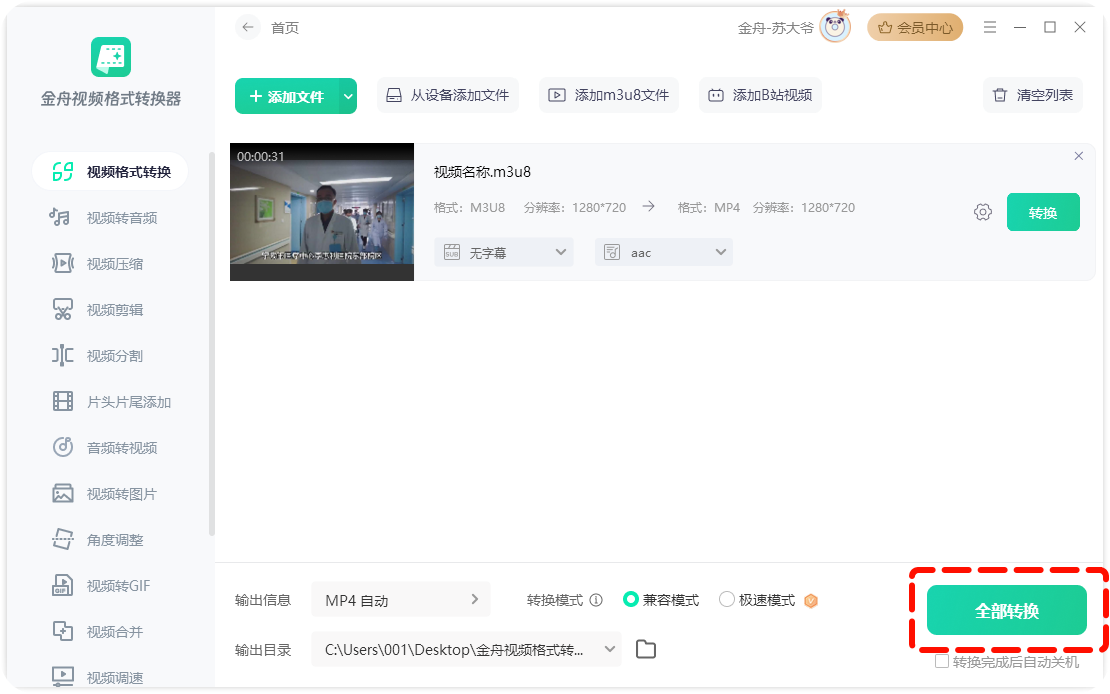1110x694 pixels.
Task: Click the 全部转换 button
Action: pos(1006,611)
